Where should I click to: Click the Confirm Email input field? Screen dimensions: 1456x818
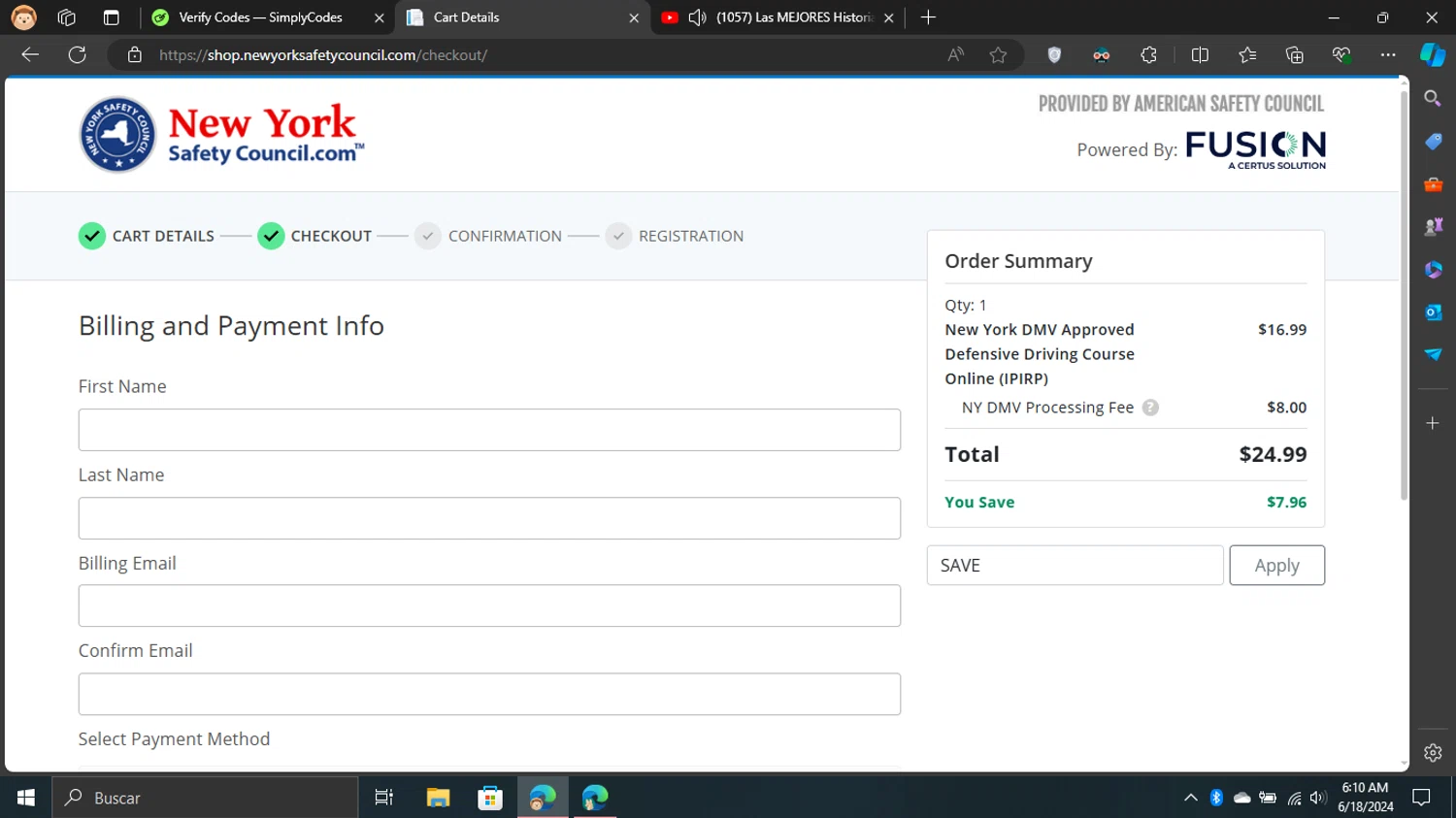[x=489, y=694]
